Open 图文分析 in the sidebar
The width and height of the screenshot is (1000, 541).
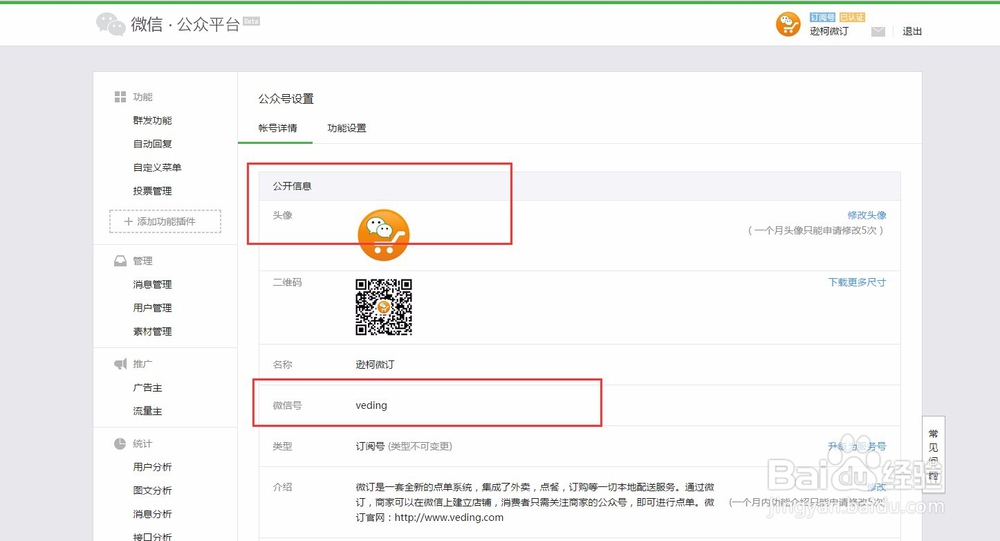point(152,491)
